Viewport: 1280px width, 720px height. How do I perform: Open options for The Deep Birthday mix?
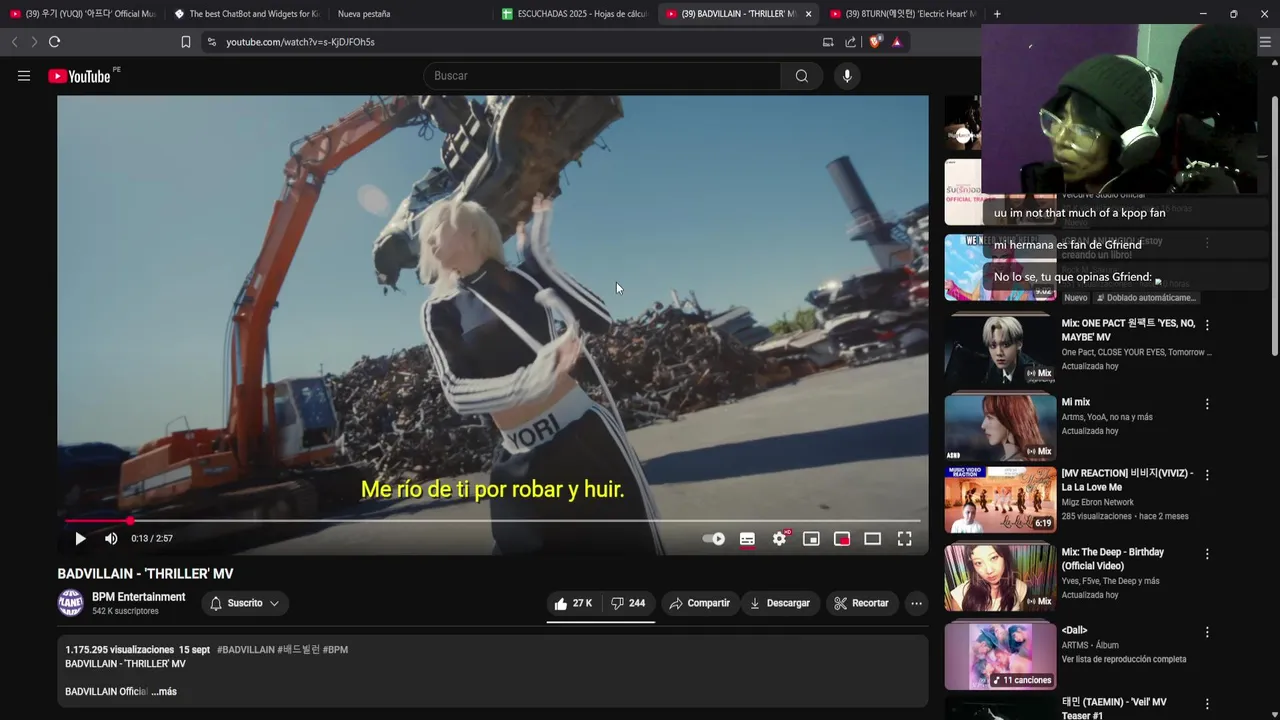(1207, 554)
